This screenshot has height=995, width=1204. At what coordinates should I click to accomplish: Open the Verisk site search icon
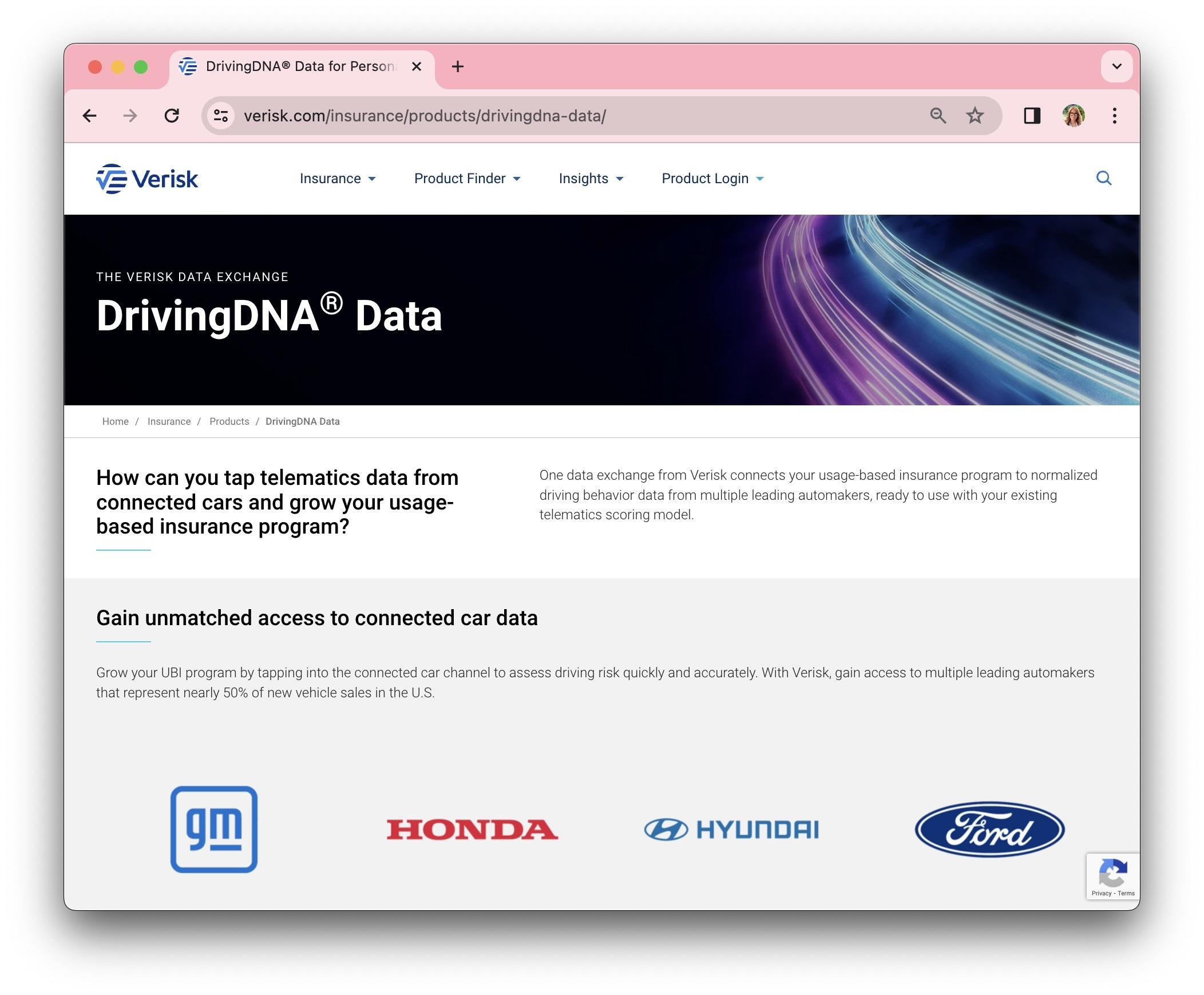(1104, 178)
